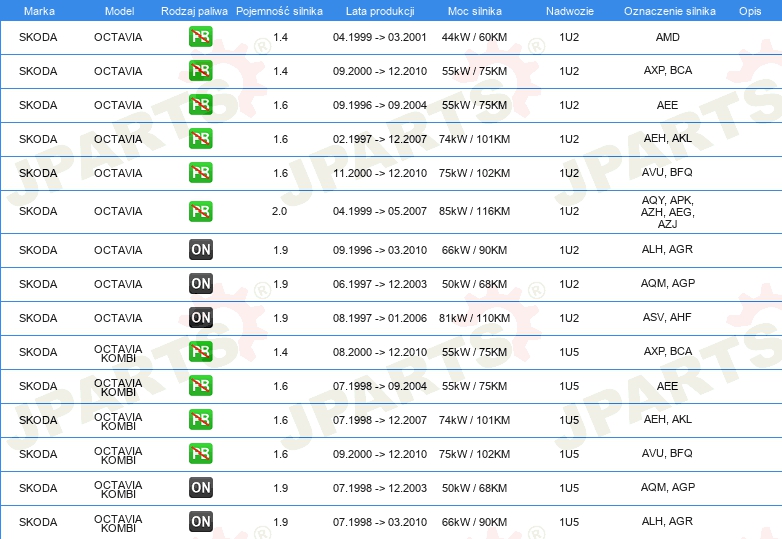Image resolution: width=782 pixels, height=539 pixels.
Task: Click OCTAVIA model cell in ASV, AHF row
Action: (118, 318)
